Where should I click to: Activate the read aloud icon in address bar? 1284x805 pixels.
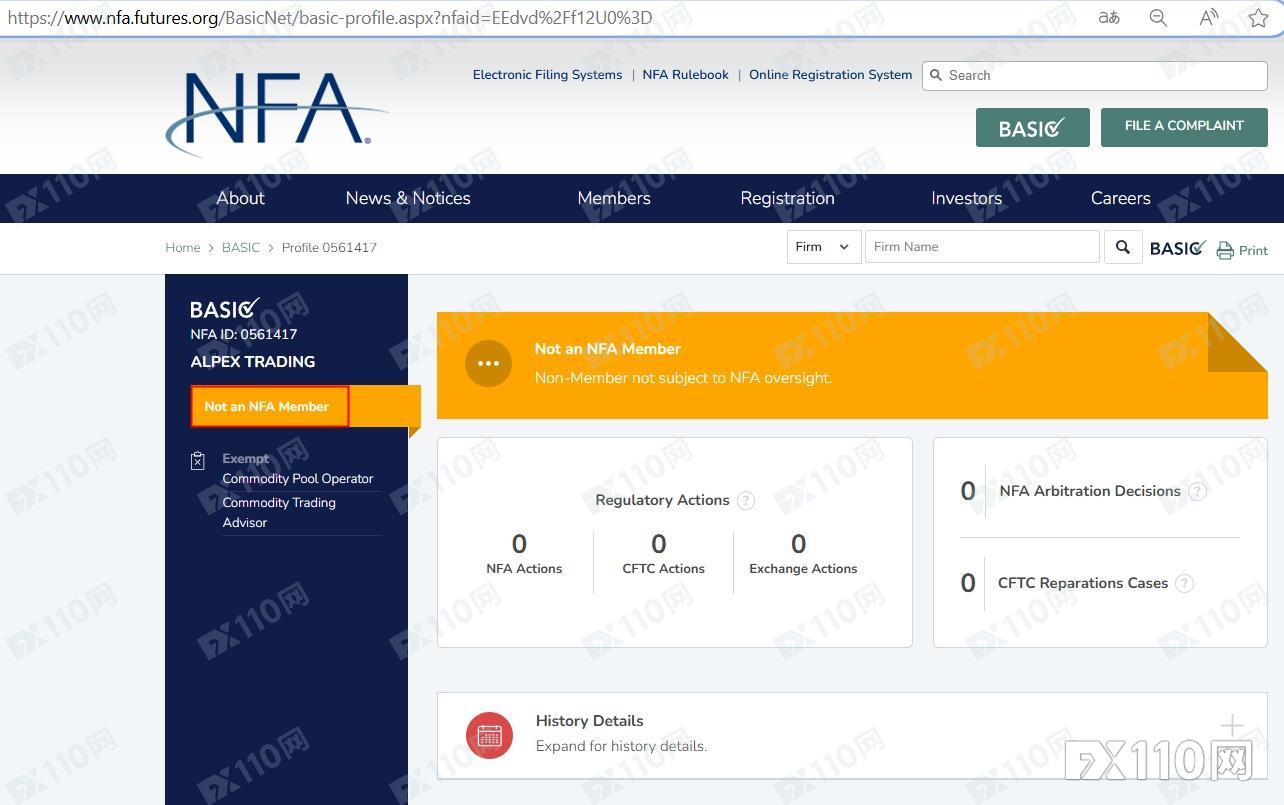[1209, 18]
